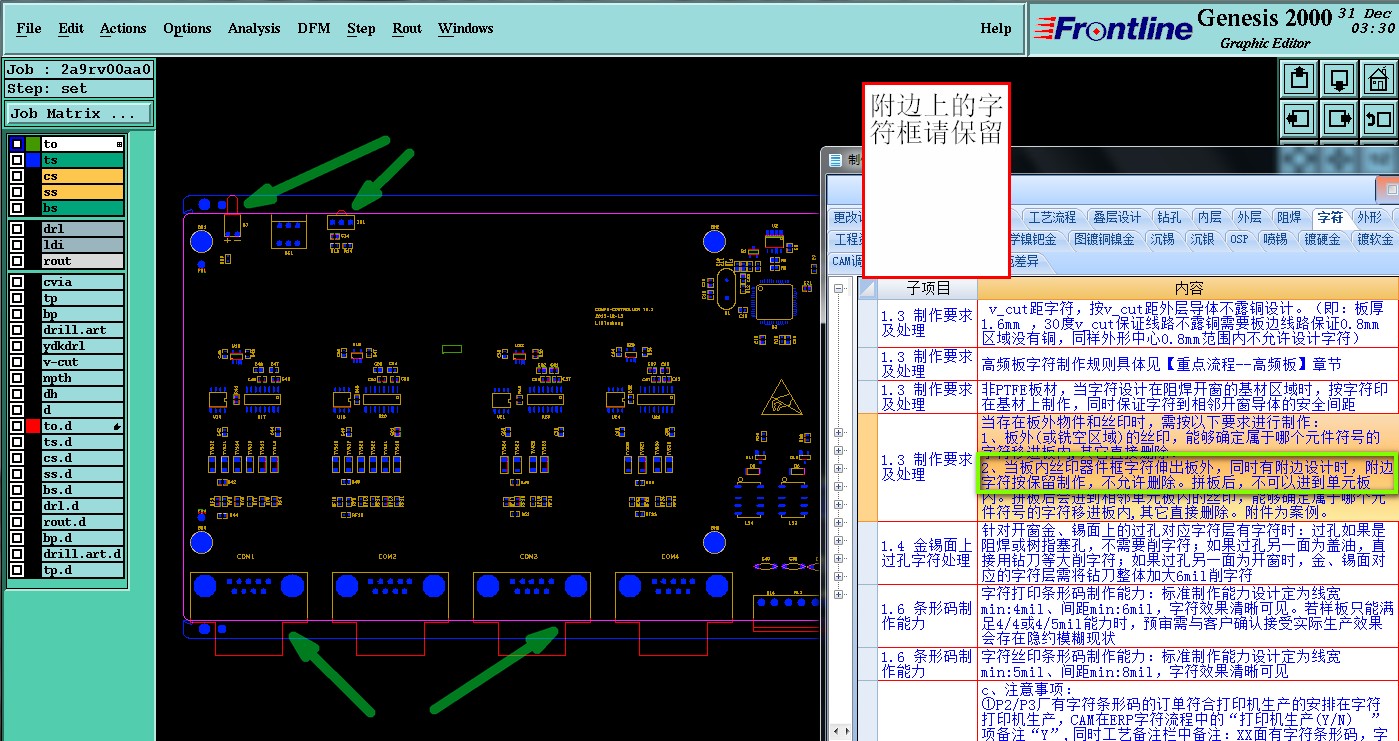Screen dimensions: 1399x741
Task: Switch to the 镀软金 tab
Action: [x=1374, y=239]
